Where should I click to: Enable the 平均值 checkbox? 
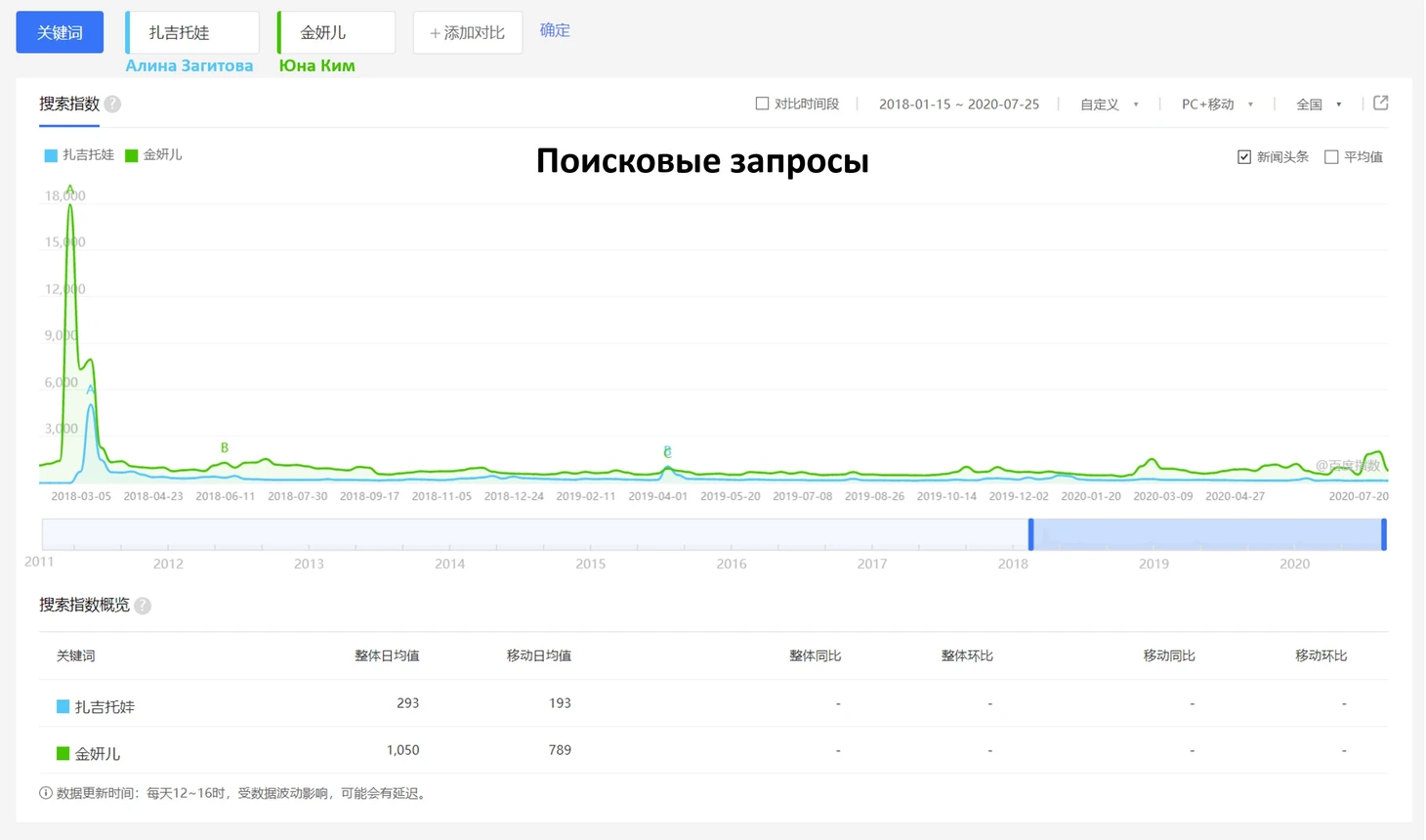click(1331, 156)
